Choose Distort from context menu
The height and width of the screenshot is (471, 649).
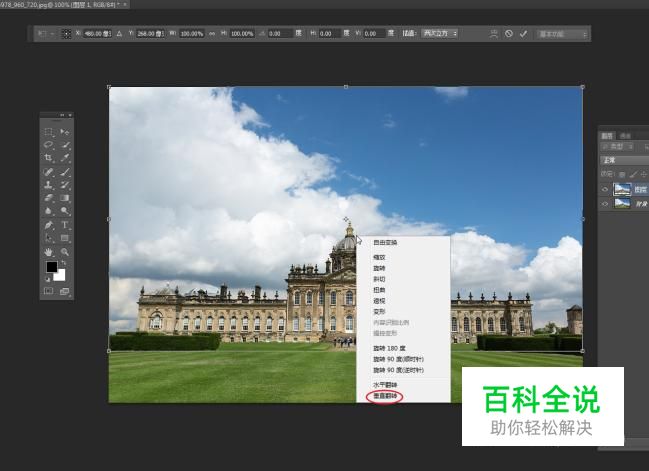click(x=379, y=290)
